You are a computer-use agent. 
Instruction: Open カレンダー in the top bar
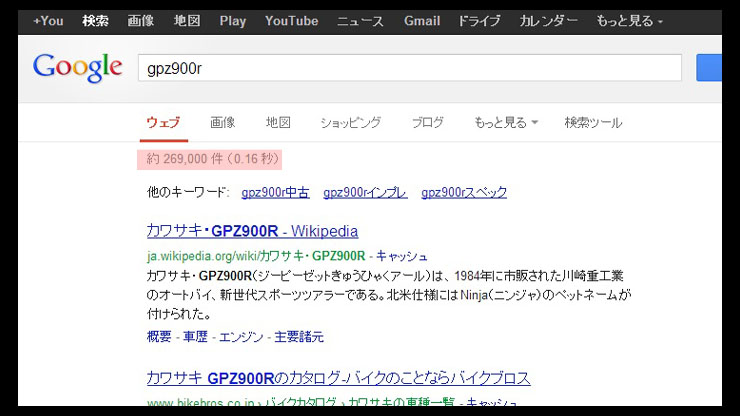point(548,21)
